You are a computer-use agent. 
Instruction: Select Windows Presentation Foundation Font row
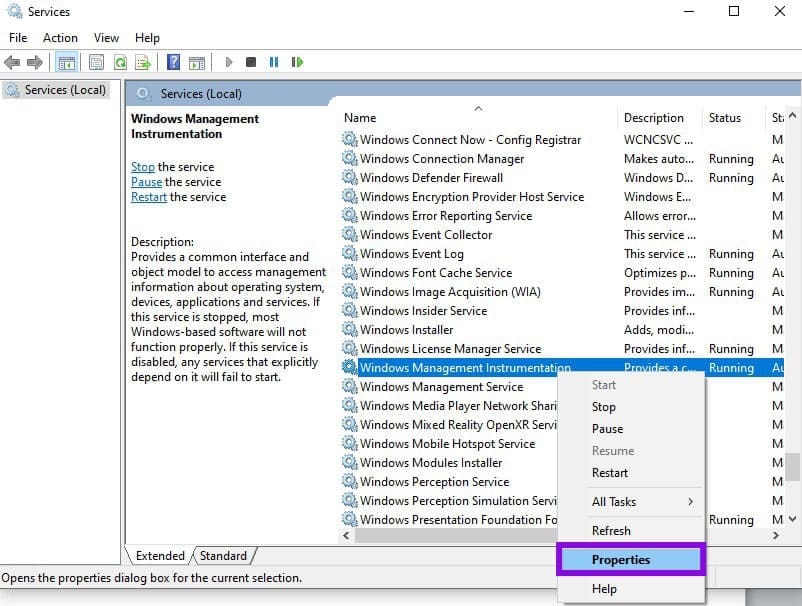coord(449,520)
